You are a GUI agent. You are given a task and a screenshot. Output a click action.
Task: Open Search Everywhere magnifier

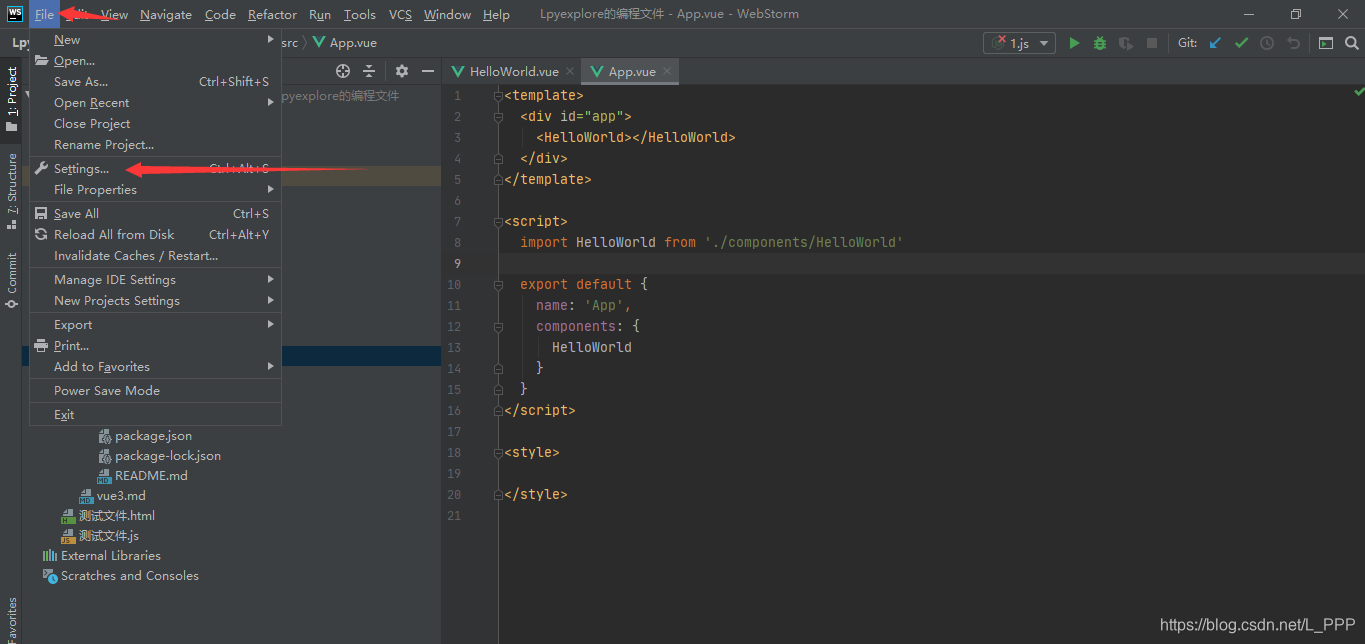1351,43
